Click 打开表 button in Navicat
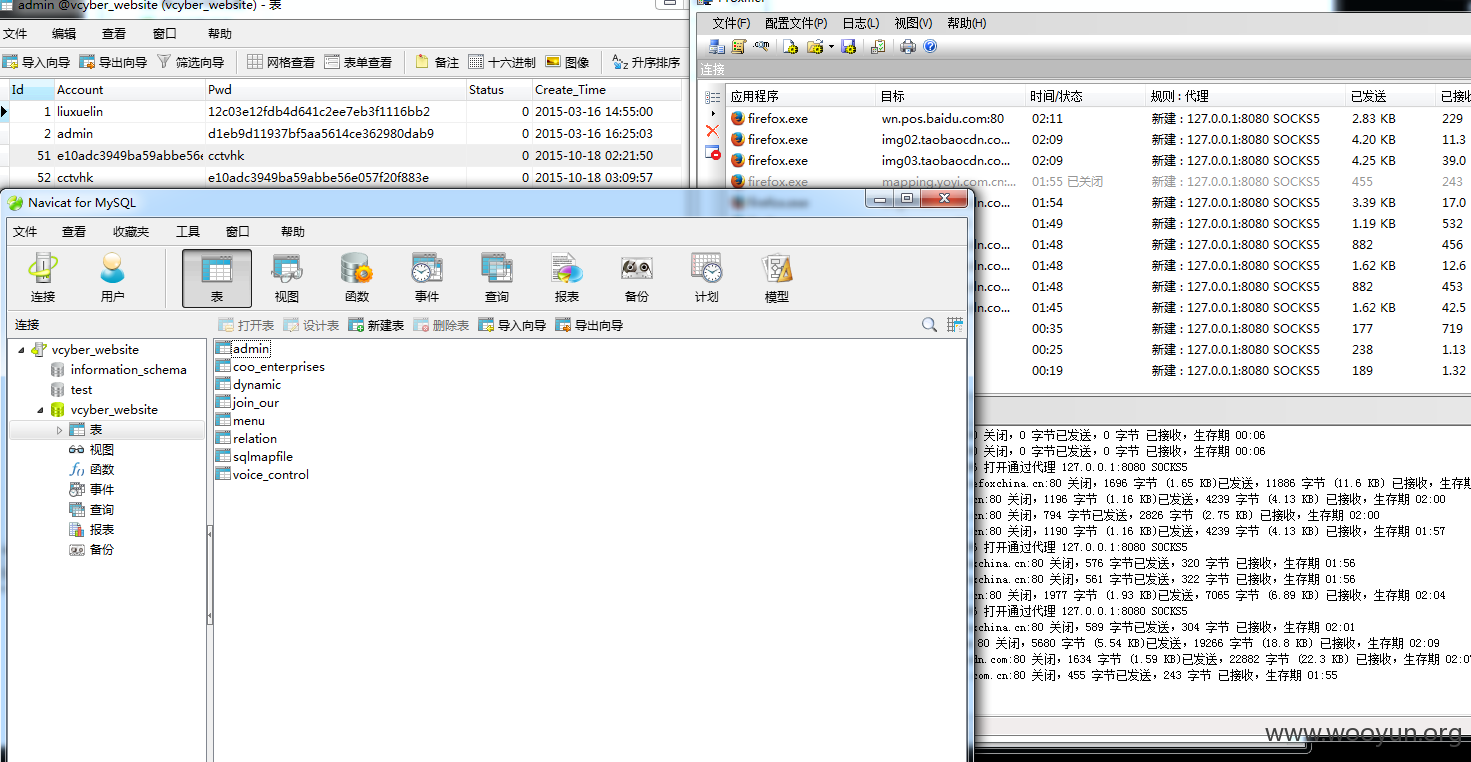The image size is (1471, 762). 246,325
